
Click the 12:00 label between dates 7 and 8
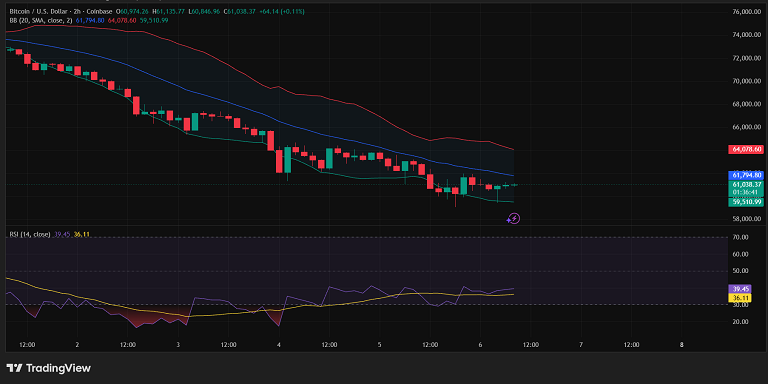631,345
